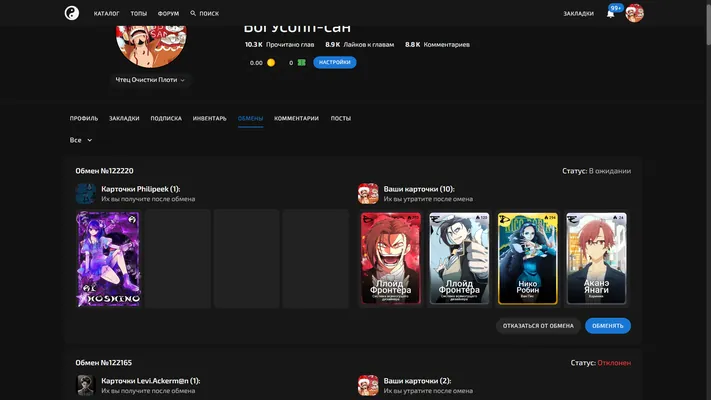Open the user avatar menu in header
This screenshot has height=400, width=711.
click(x=634, y=13)
